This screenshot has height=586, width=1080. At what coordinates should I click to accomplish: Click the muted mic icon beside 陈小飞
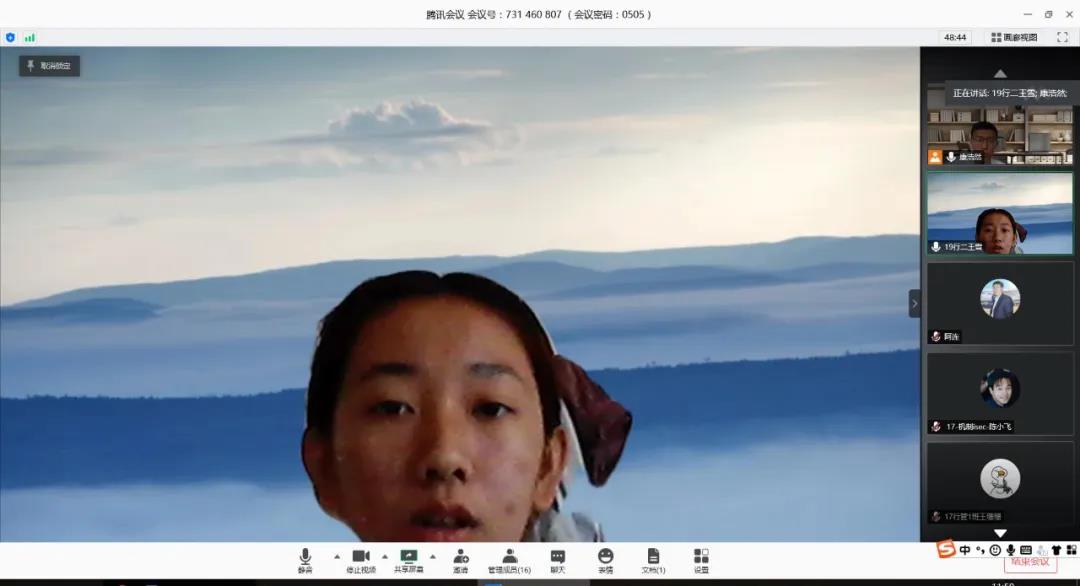[936, 426]
